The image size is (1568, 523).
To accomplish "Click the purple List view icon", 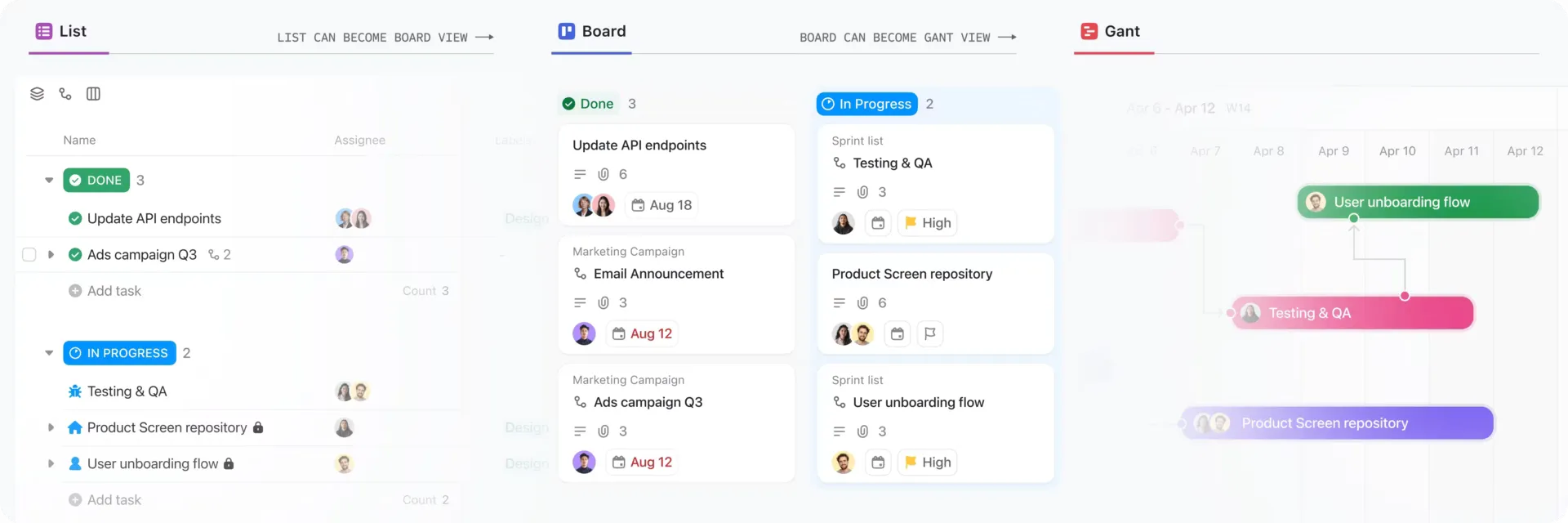I will tap(44, 31).
